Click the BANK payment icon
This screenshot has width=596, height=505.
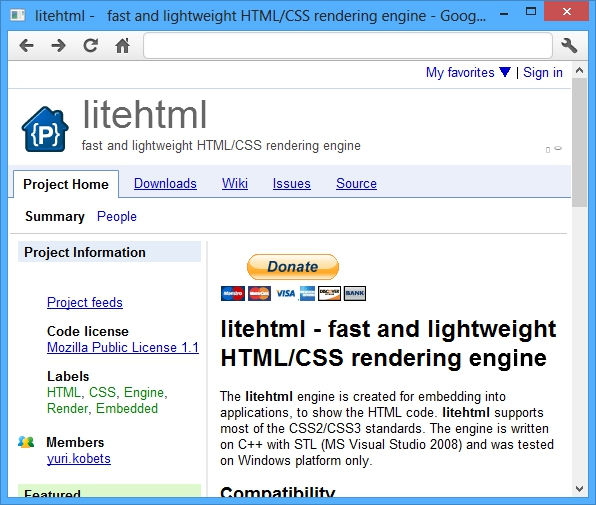[x=355, y=293]
